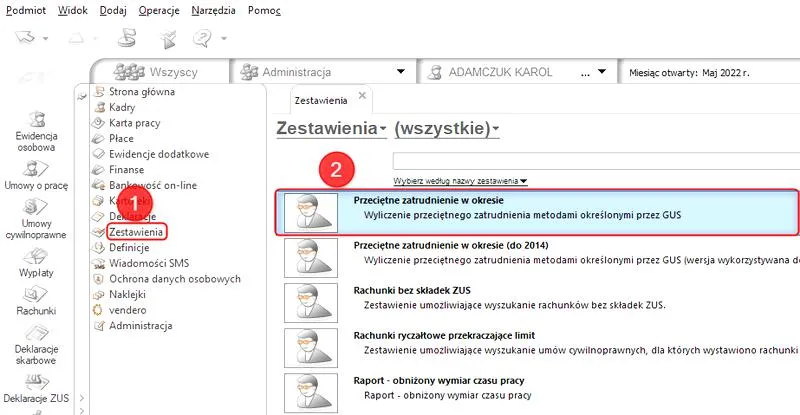
Task: Open Ochrona danych osobowych in navigation
Action: (175, 279)
